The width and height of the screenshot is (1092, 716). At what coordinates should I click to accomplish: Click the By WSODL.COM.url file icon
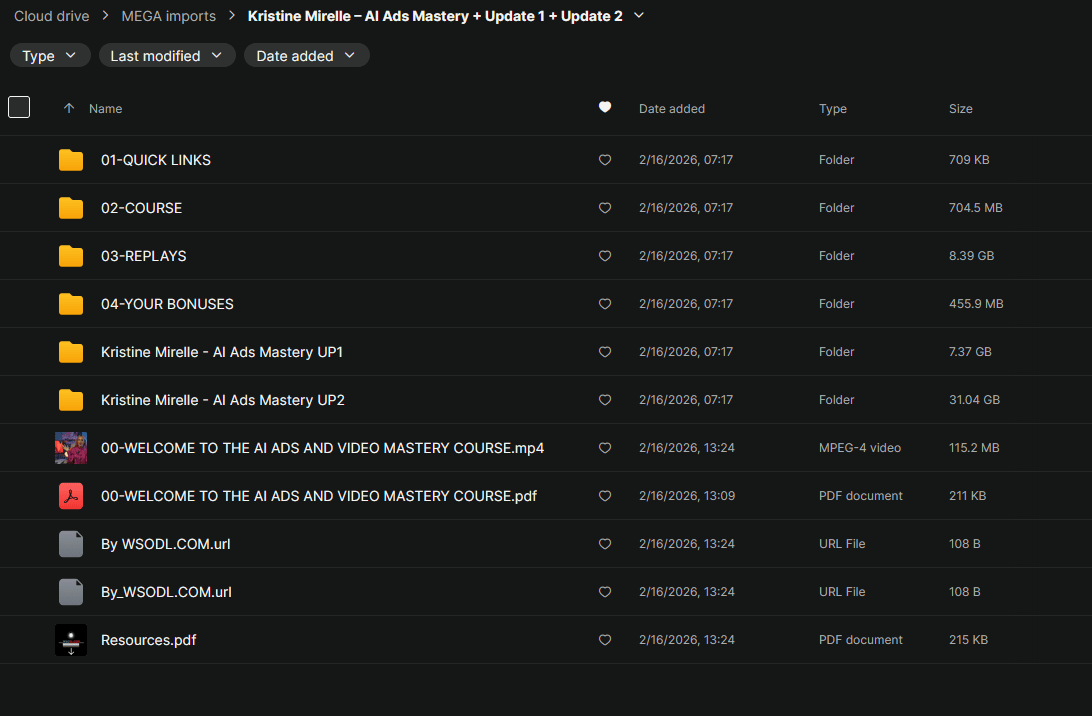pos(71,544)
